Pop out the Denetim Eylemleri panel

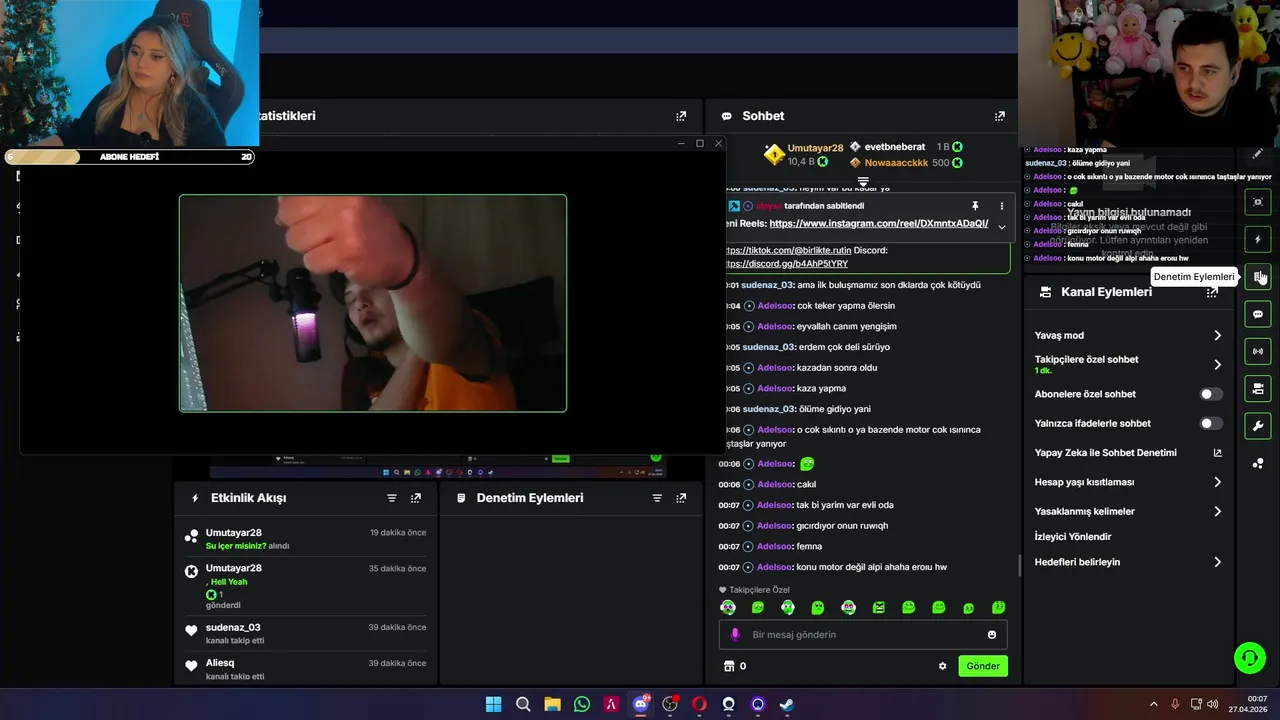coord(681,498)
